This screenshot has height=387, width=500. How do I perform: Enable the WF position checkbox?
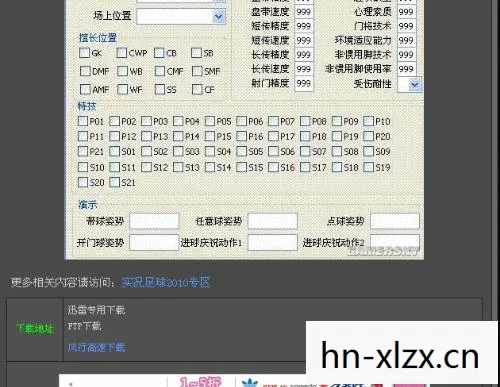pyautogui.click(x=122, y=89)
